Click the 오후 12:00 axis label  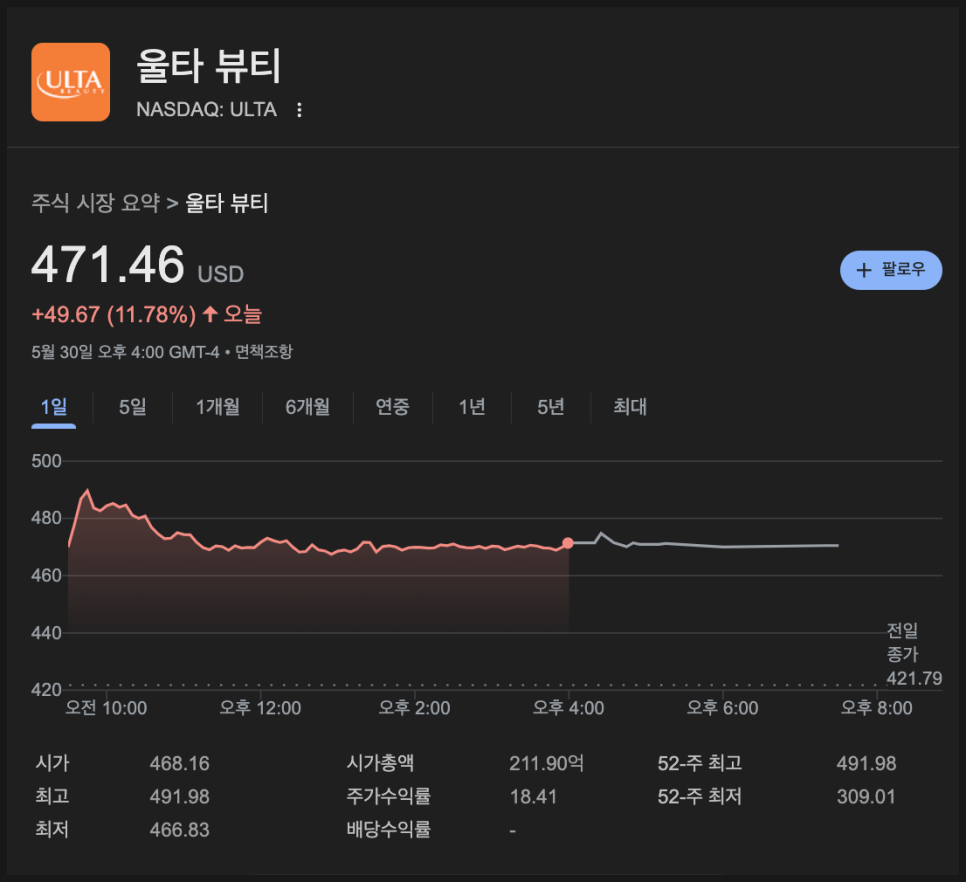click(260, 708)
